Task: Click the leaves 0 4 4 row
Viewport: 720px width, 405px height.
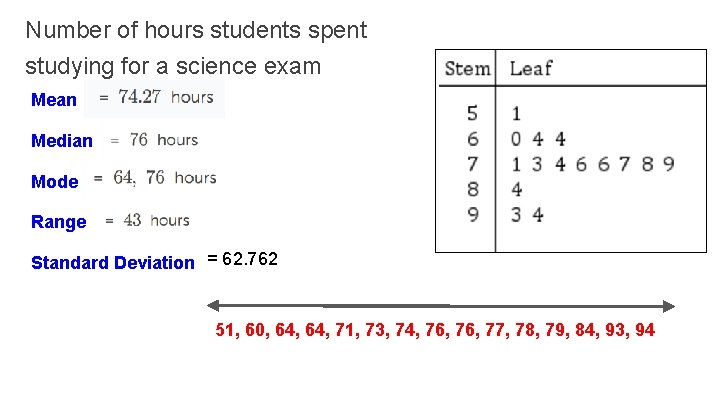Action: (x=538, y=139)
